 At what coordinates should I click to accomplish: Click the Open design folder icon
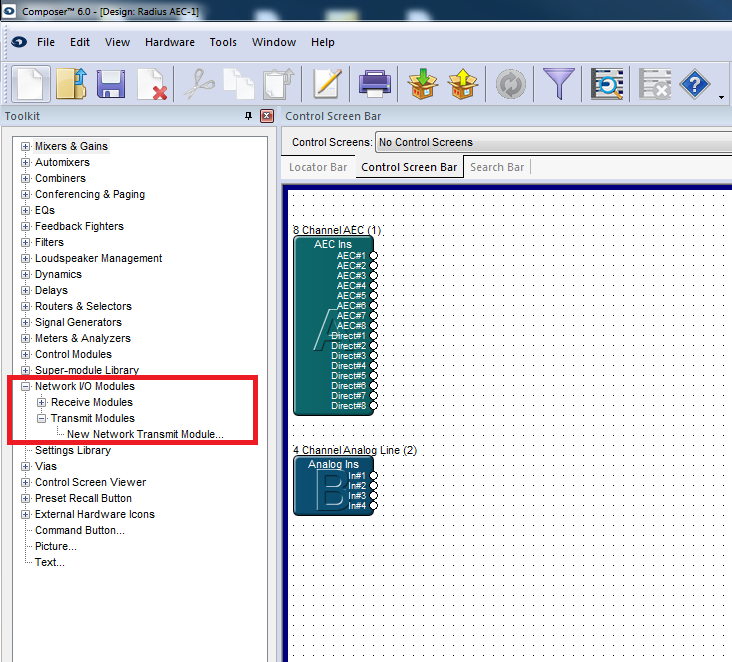pyautogui.click(x=71, y=84)
